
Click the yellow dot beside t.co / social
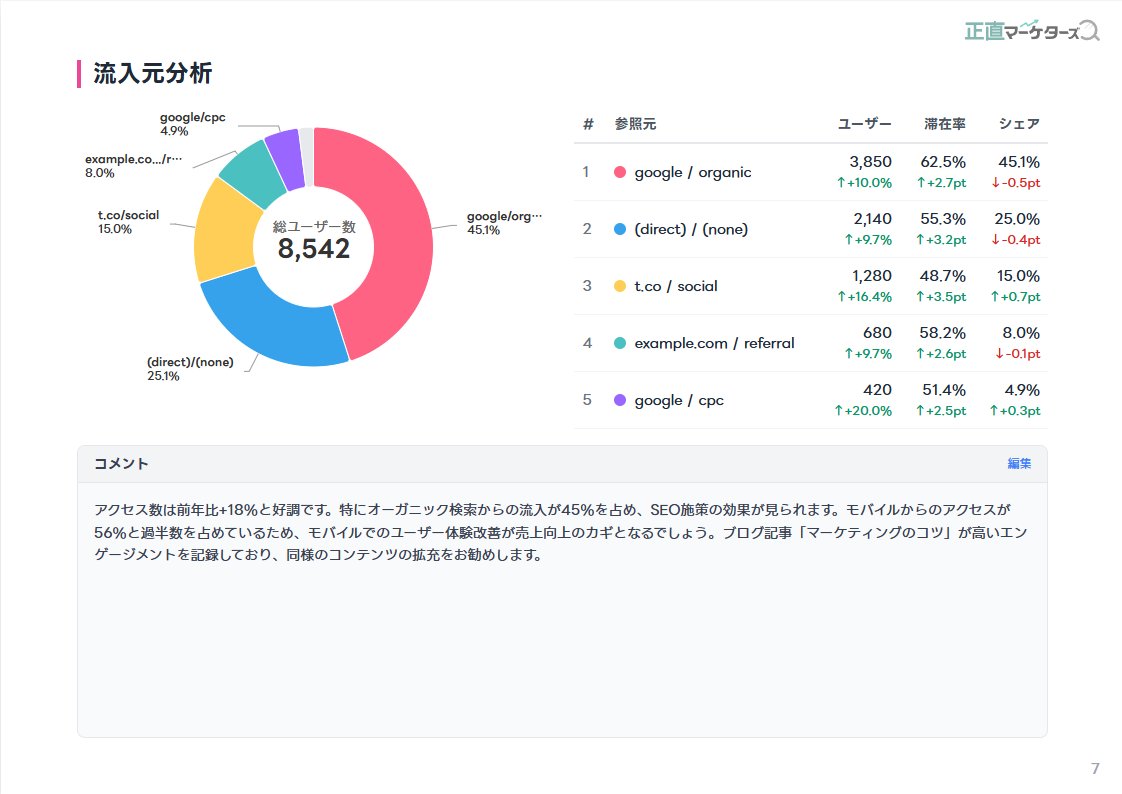click(x=620, y=286)
